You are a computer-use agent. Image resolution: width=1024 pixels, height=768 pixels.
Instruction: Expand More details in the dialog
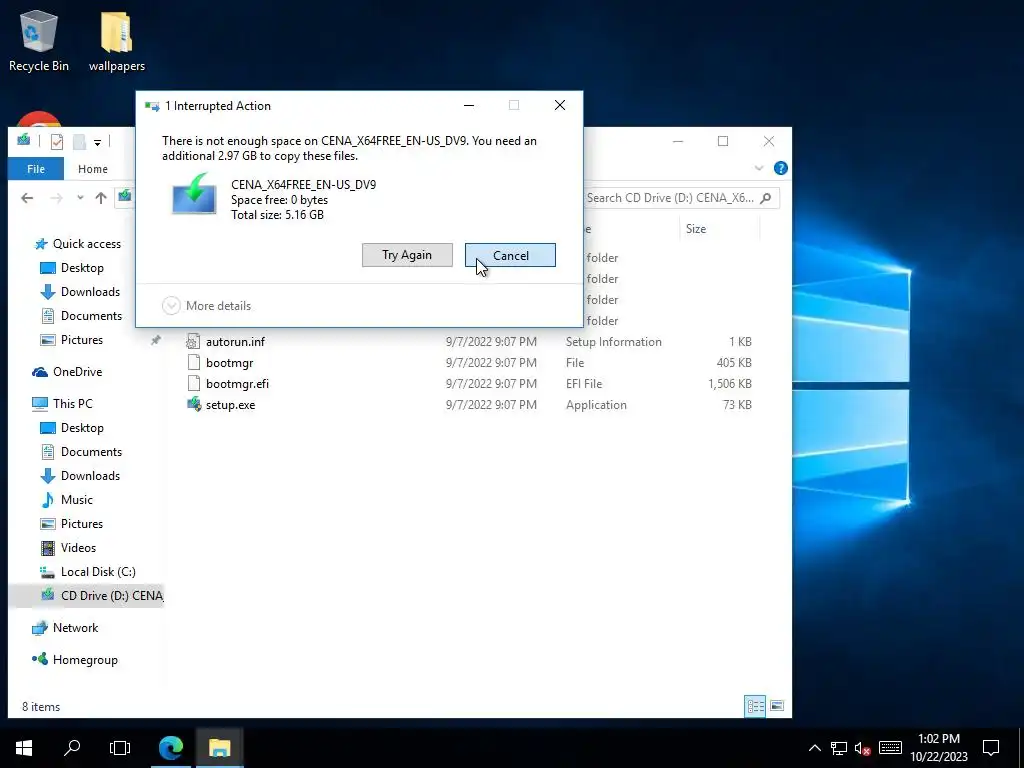[206, 306]
